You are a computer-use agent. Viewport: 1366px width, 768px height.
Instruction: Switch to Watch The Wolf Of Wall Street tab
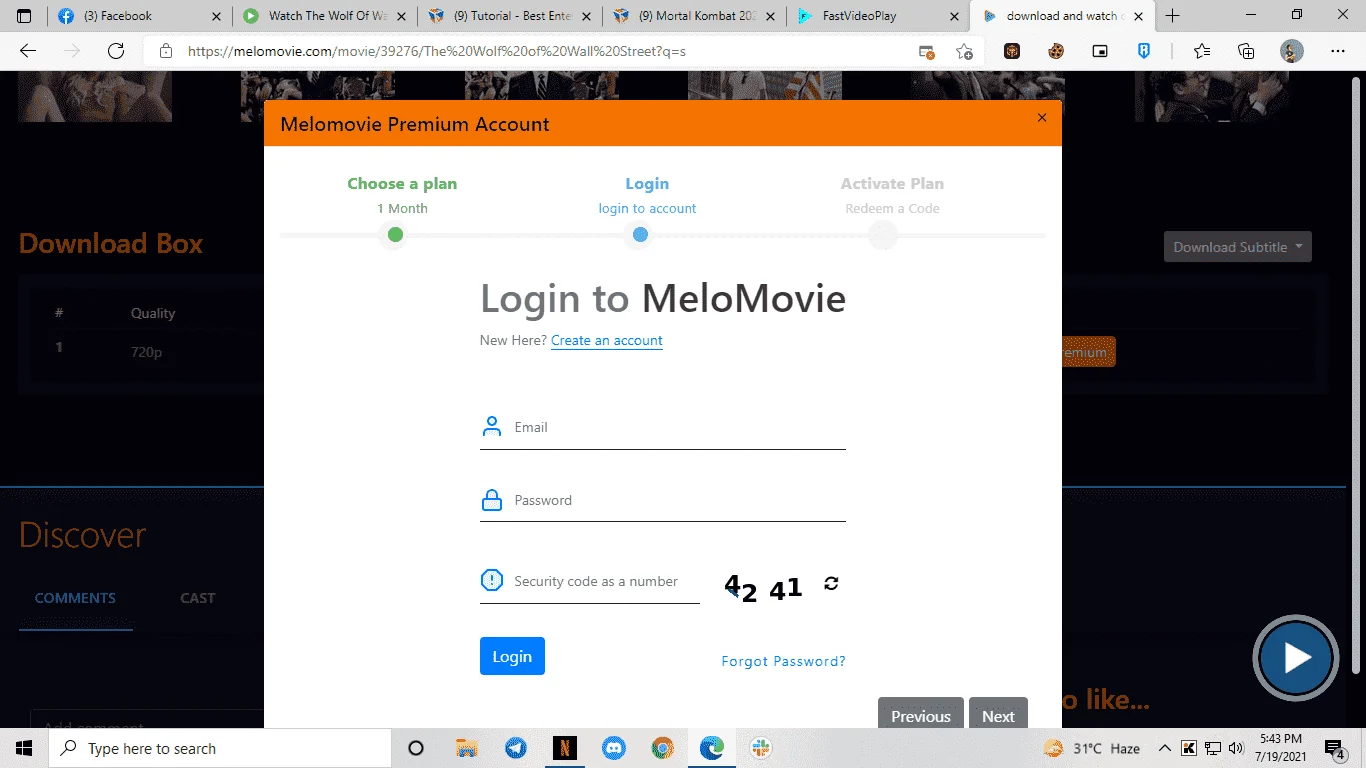[326, 16]
